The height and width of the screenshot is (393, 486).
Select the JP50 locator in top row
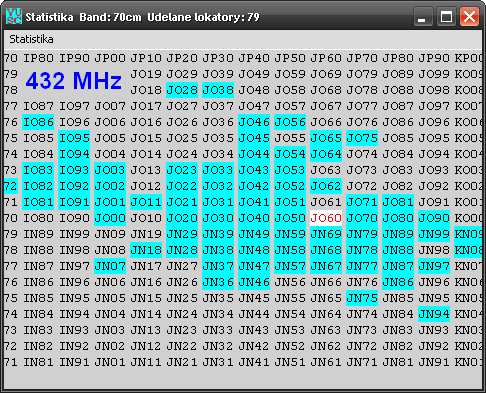coord(290,58)
